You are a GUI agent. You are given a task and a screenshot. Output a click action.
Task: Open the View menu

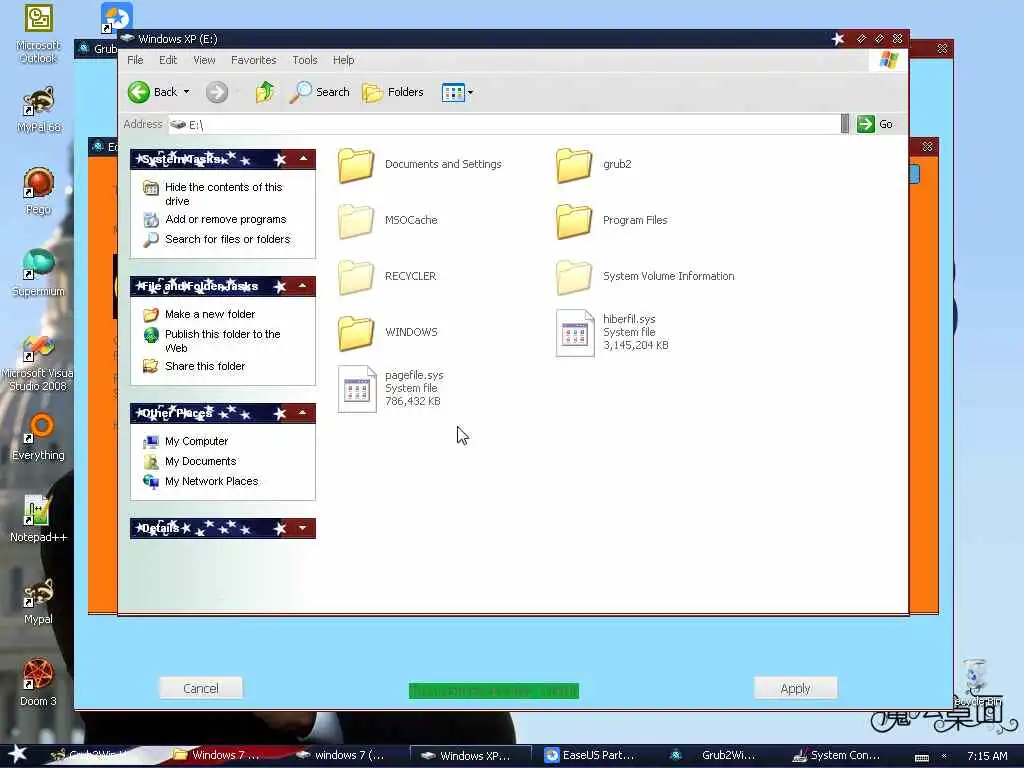coord(204,60)
